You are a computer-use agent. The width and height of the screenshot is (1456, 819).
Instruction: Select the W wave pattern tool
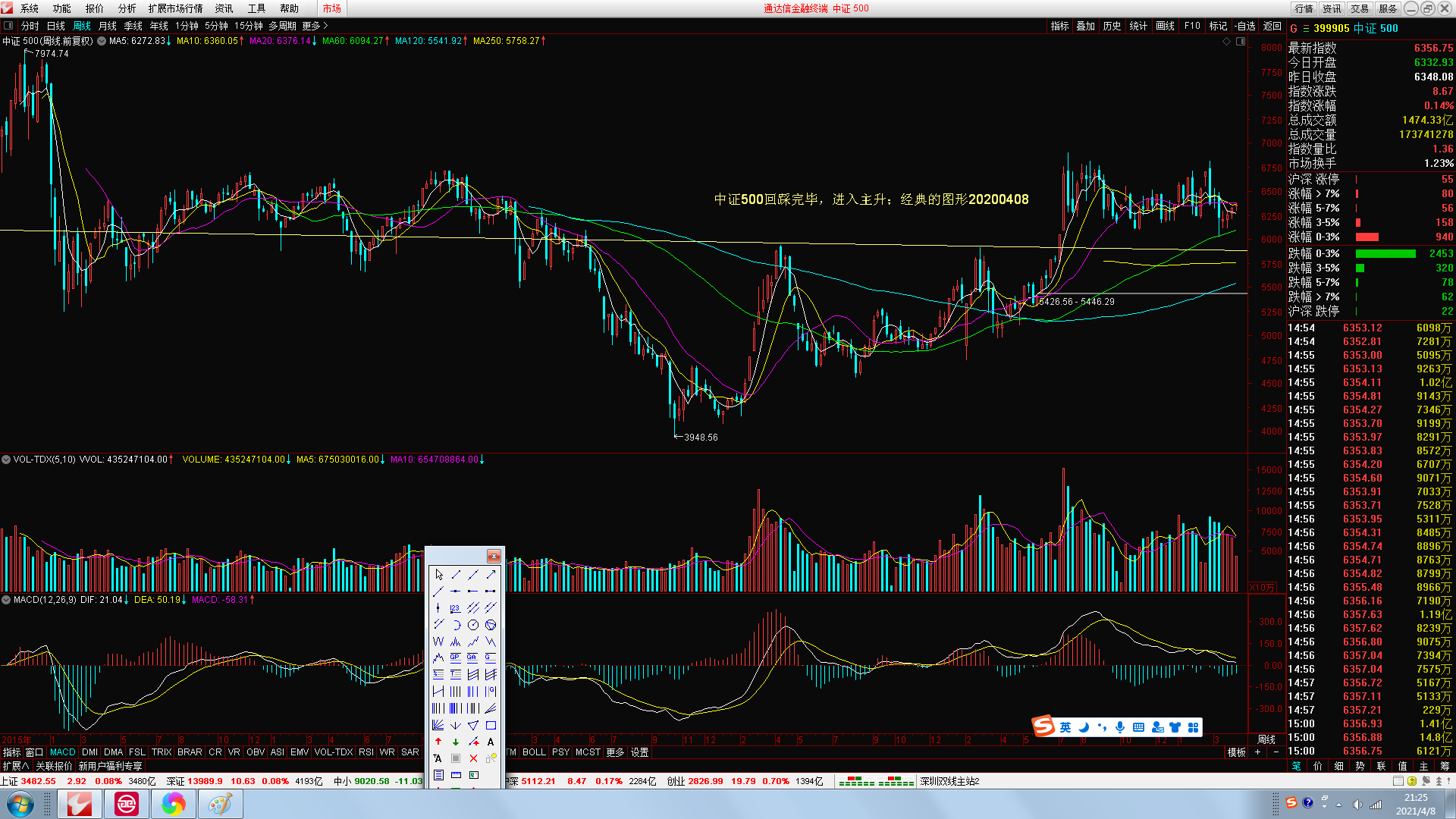(438, 642)
